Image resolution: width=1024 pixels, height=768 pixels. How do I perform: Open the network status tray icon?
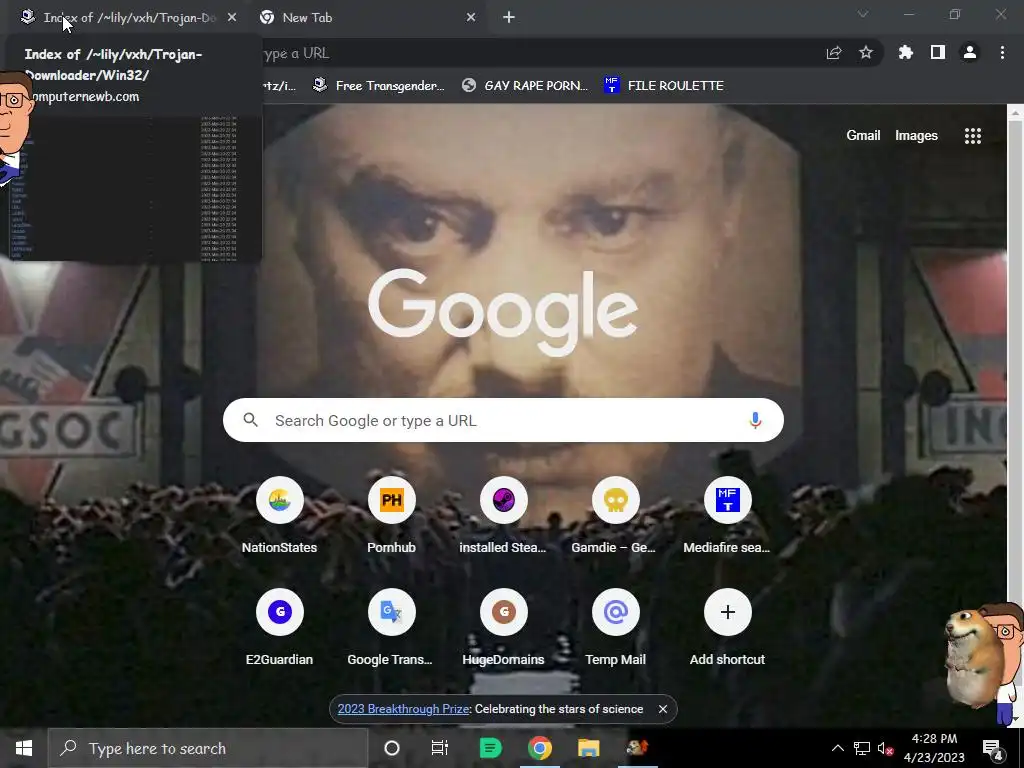[861, 748]
